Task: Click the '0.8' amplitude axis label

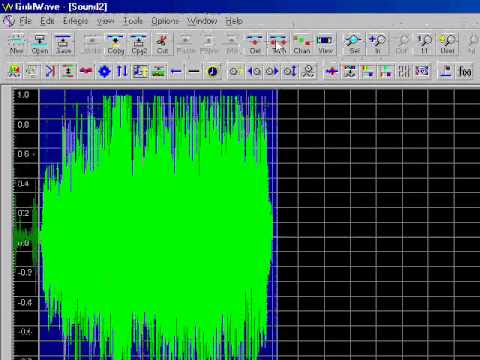Action: 23,125
